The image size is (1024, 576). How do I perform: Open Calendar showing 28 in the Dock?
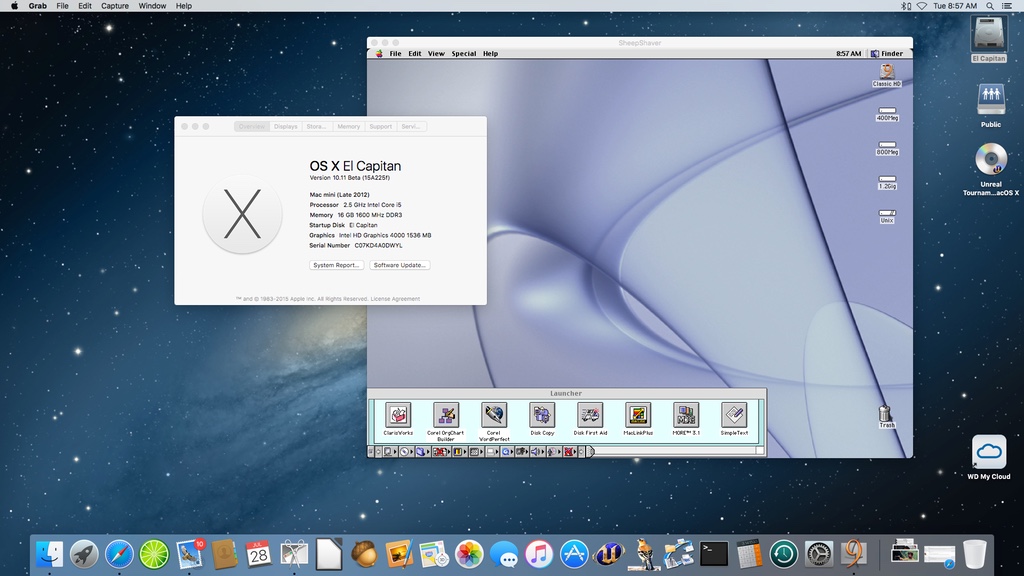point(259,554)
